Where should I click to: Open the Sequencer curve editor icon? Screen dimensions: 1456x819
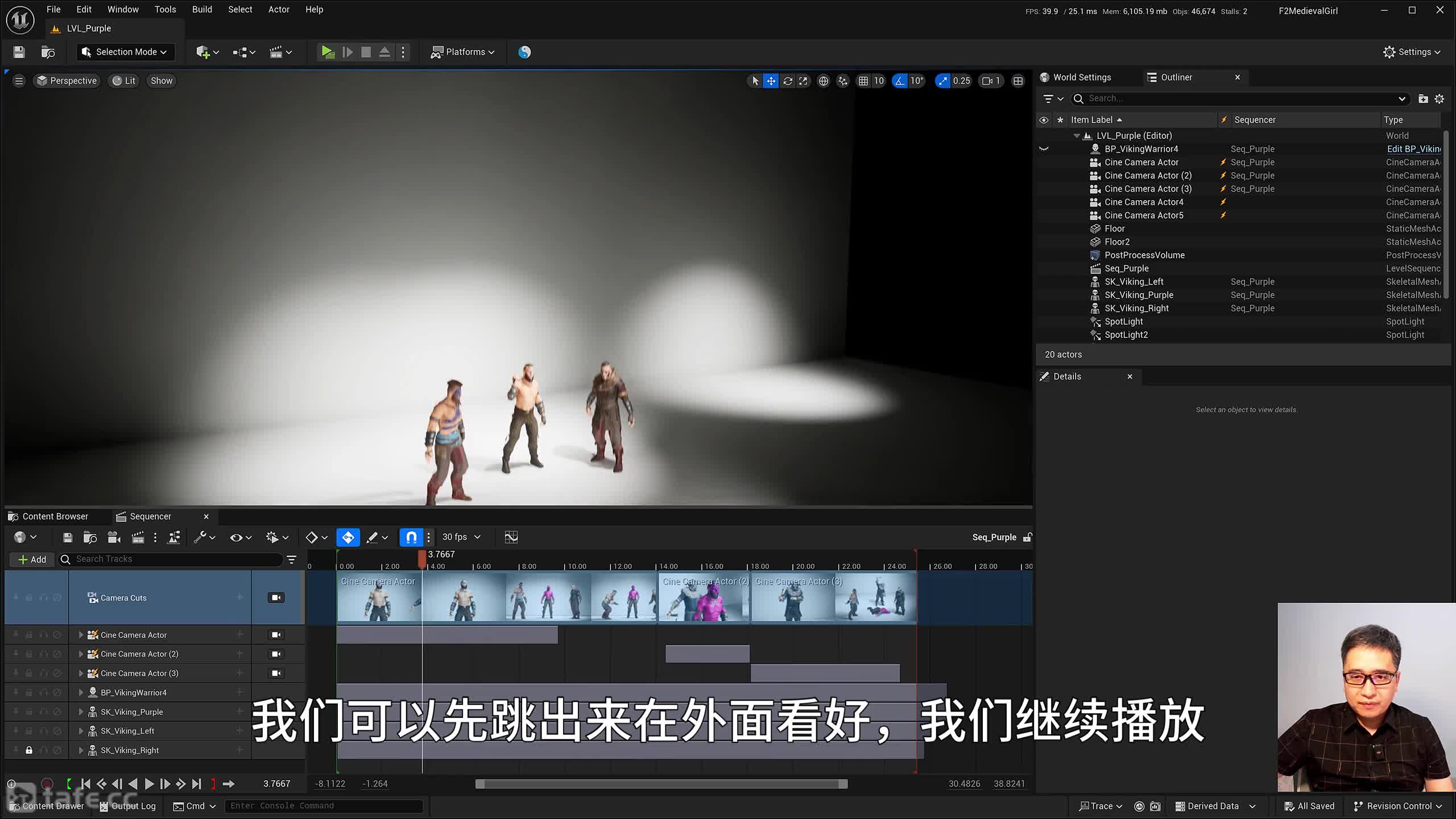511,537
